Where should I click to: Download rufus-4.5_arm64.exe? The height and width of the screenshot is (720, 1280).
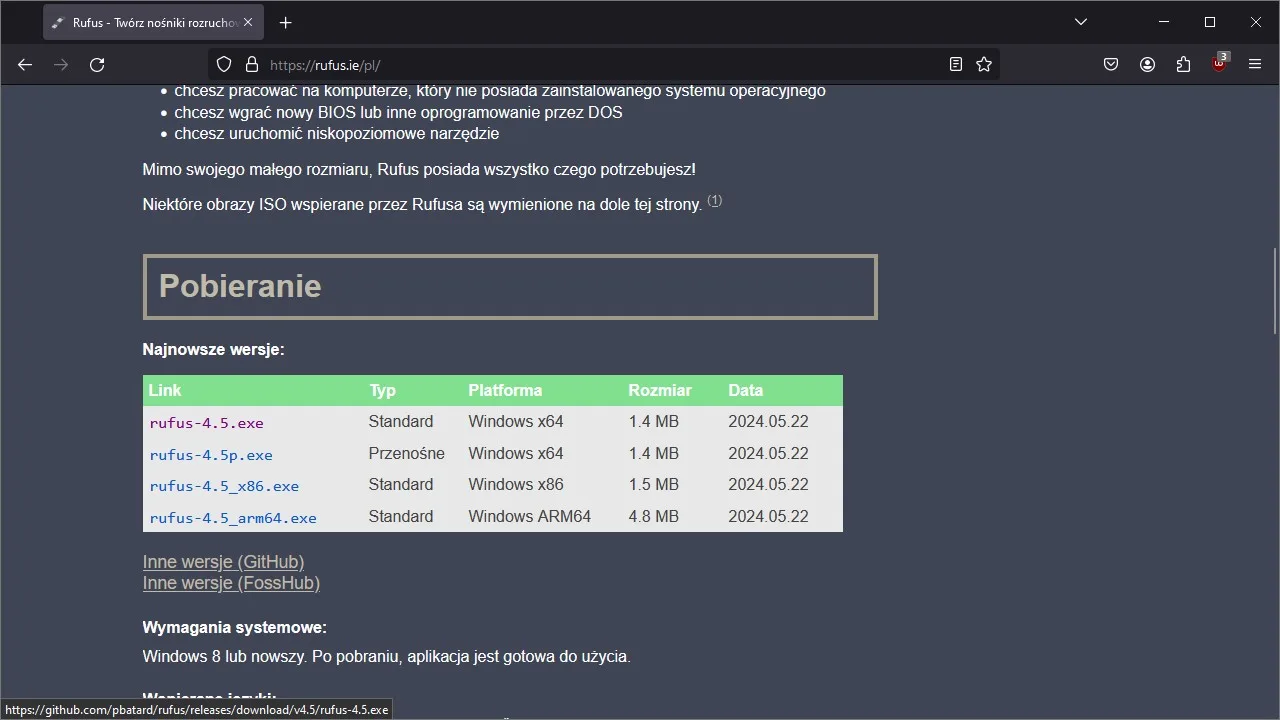pyautogui.click(x=233, y=518)
